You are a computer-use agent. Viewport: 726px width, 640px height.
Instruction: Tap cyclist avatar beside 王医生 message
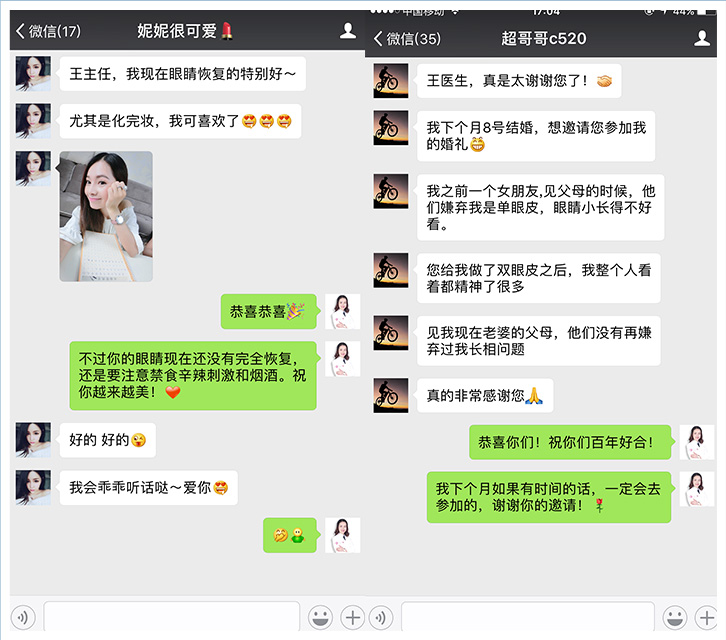(x=390, y=81)
